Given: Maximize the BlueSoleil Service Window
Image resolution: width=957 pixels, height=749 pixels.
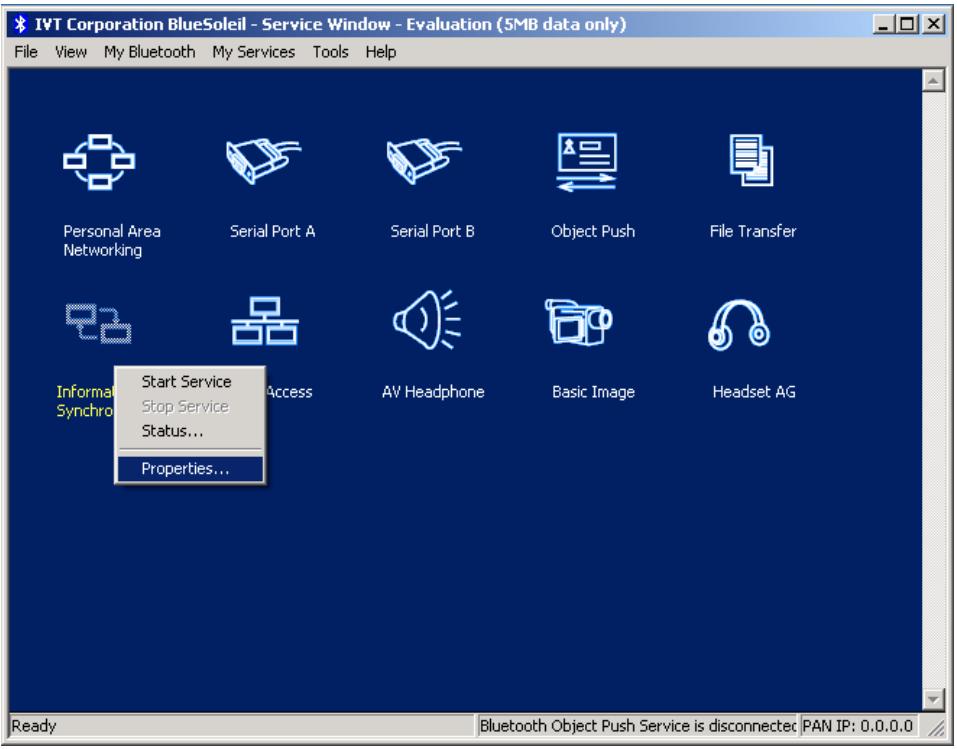Looking at the screenshot, I should (908, 24).
